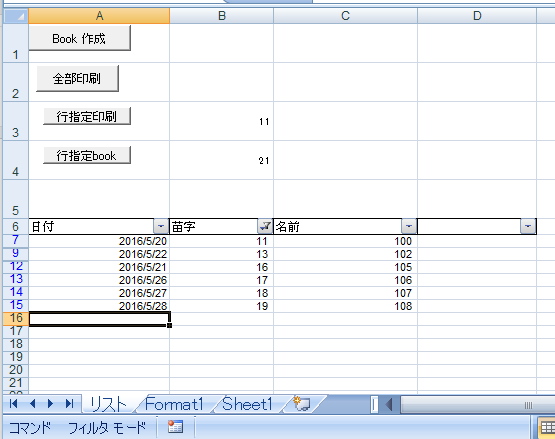Open the 日付 filter dropdown
This screenshot has height=439, width=555.
(160, 226)
